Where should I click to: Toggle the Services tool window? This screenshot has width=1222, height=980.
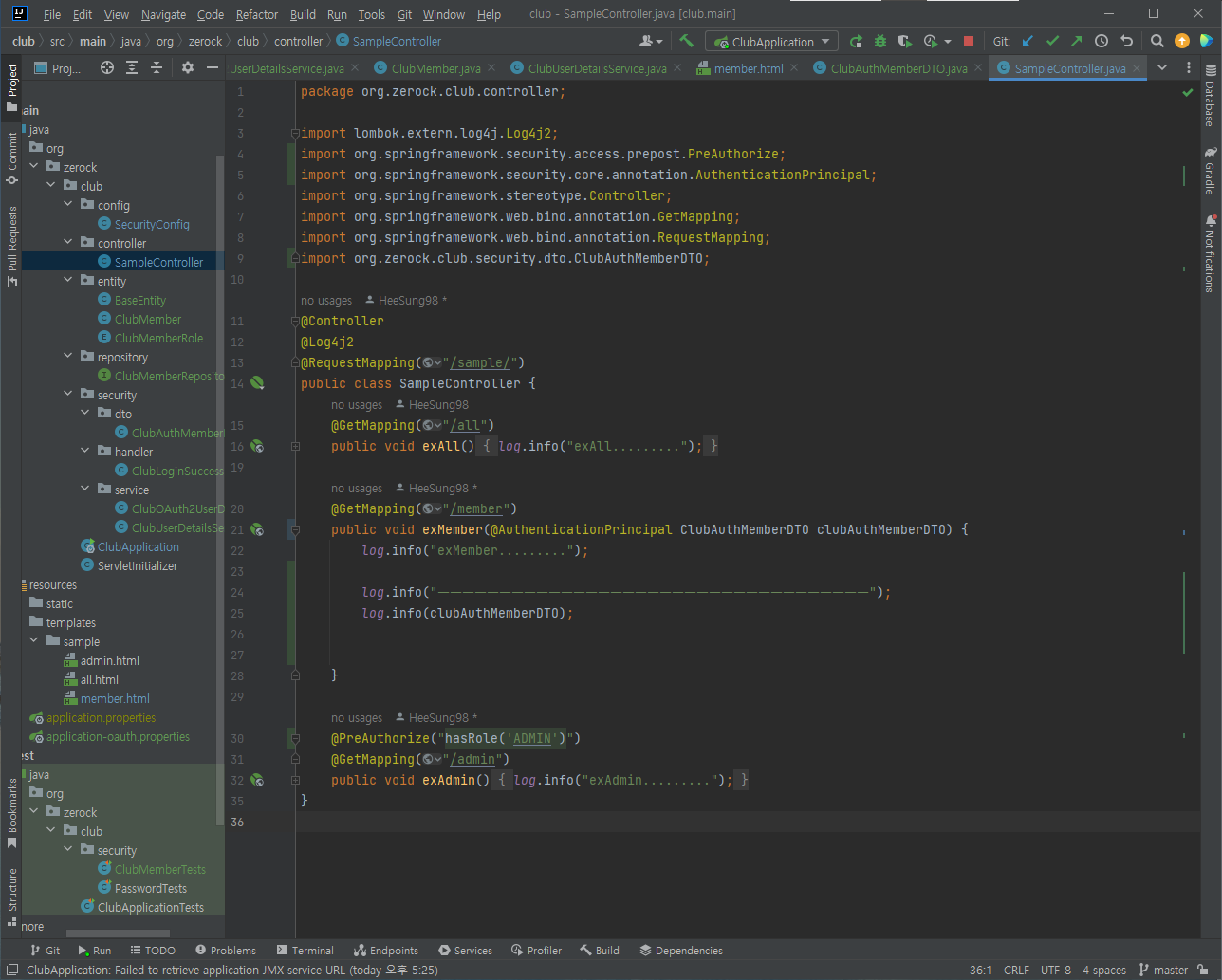pyautogui.click(x=465, y=950)
